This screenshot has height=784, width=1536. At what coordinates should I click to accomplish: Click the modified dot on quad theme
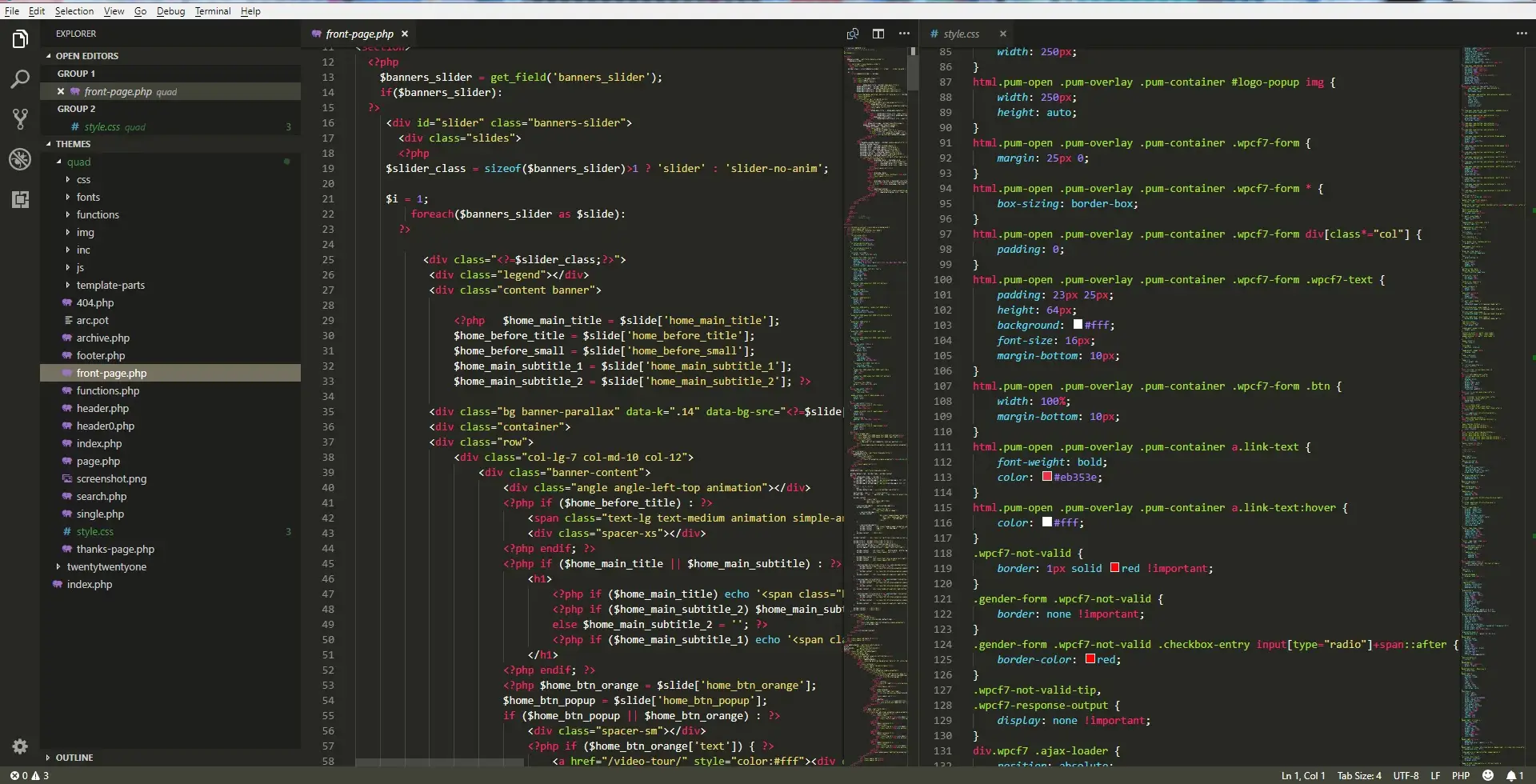[x=287, y=162]
